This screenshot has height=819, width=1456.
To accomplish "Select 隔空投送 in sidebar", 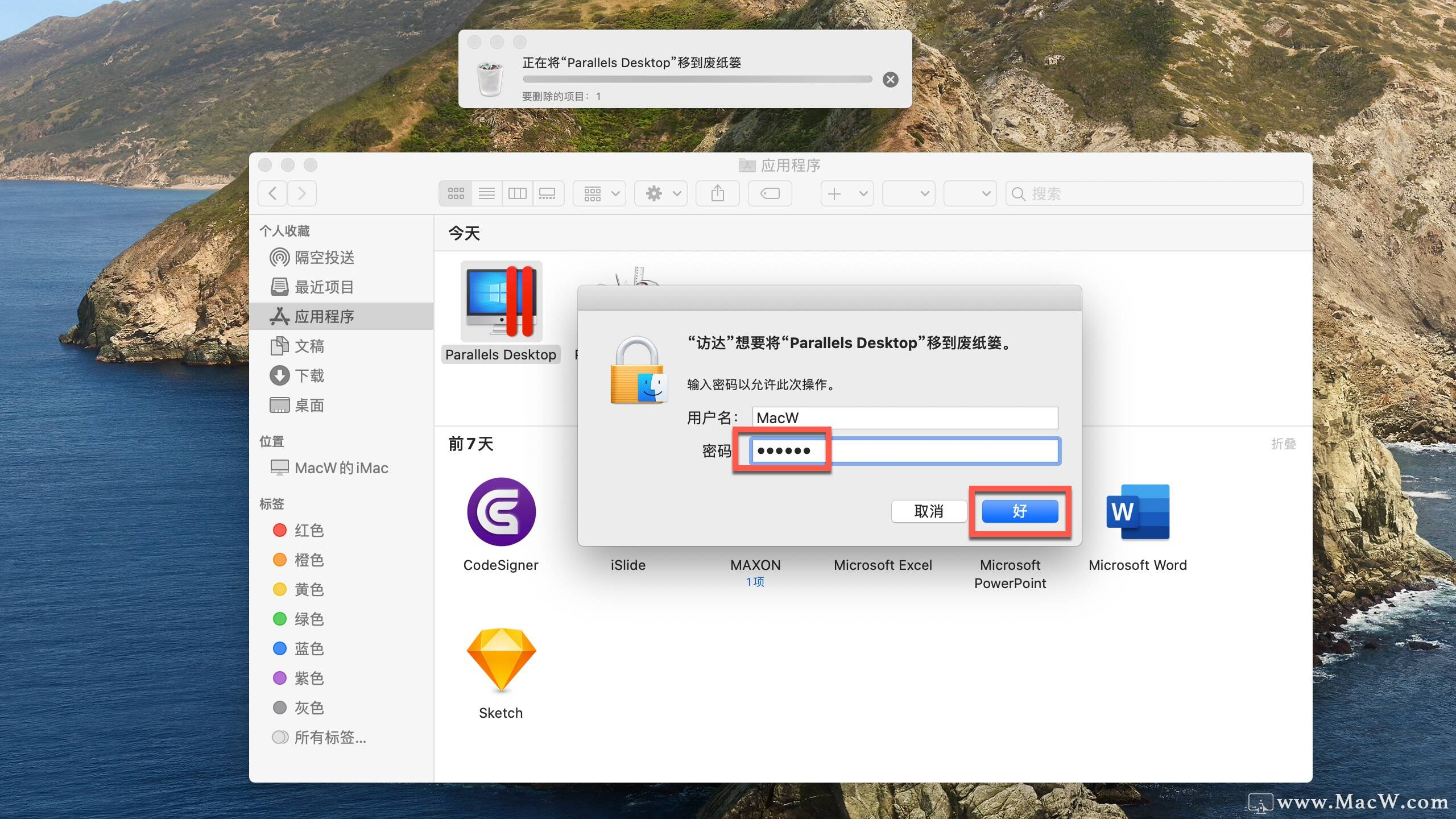I will 324,258.
